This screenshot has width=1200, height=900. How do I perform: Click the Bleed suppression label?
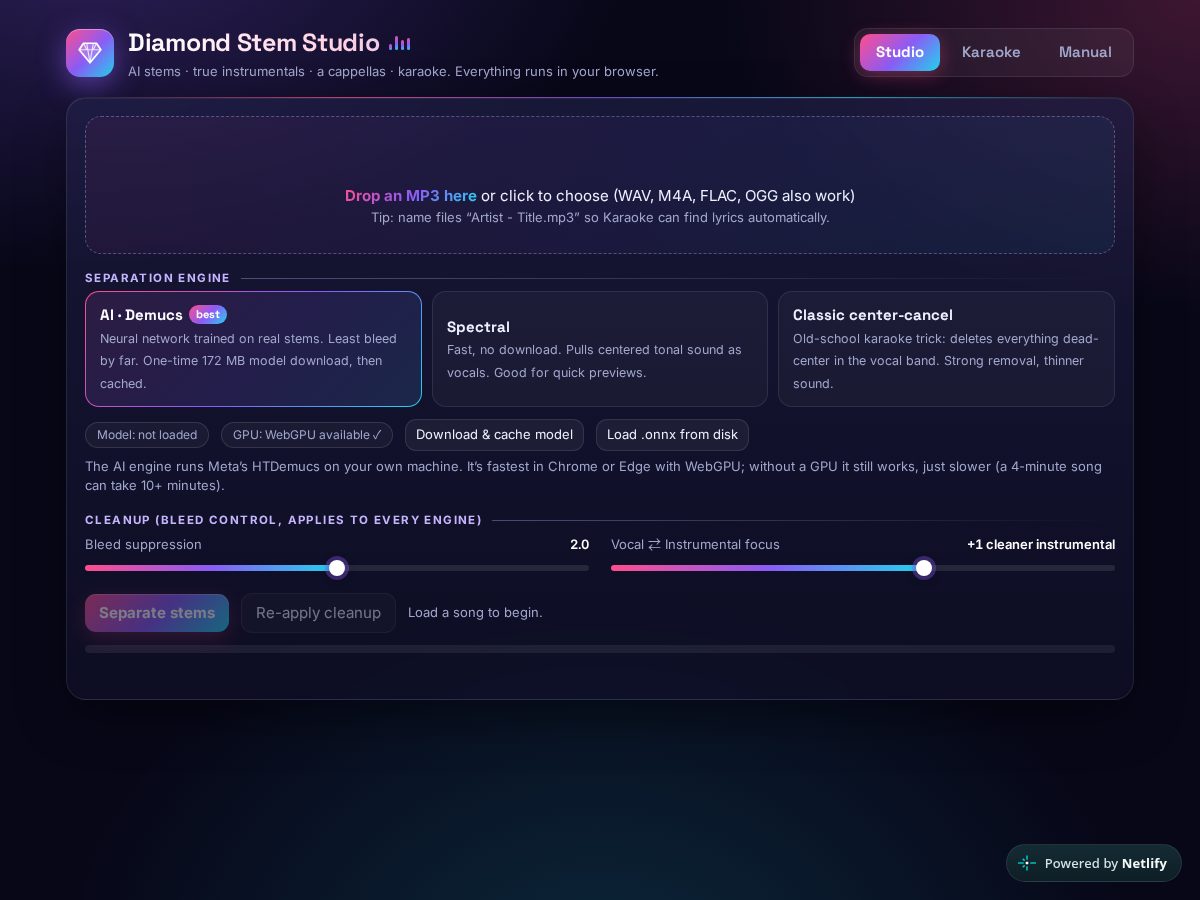(x=143, y=545)
